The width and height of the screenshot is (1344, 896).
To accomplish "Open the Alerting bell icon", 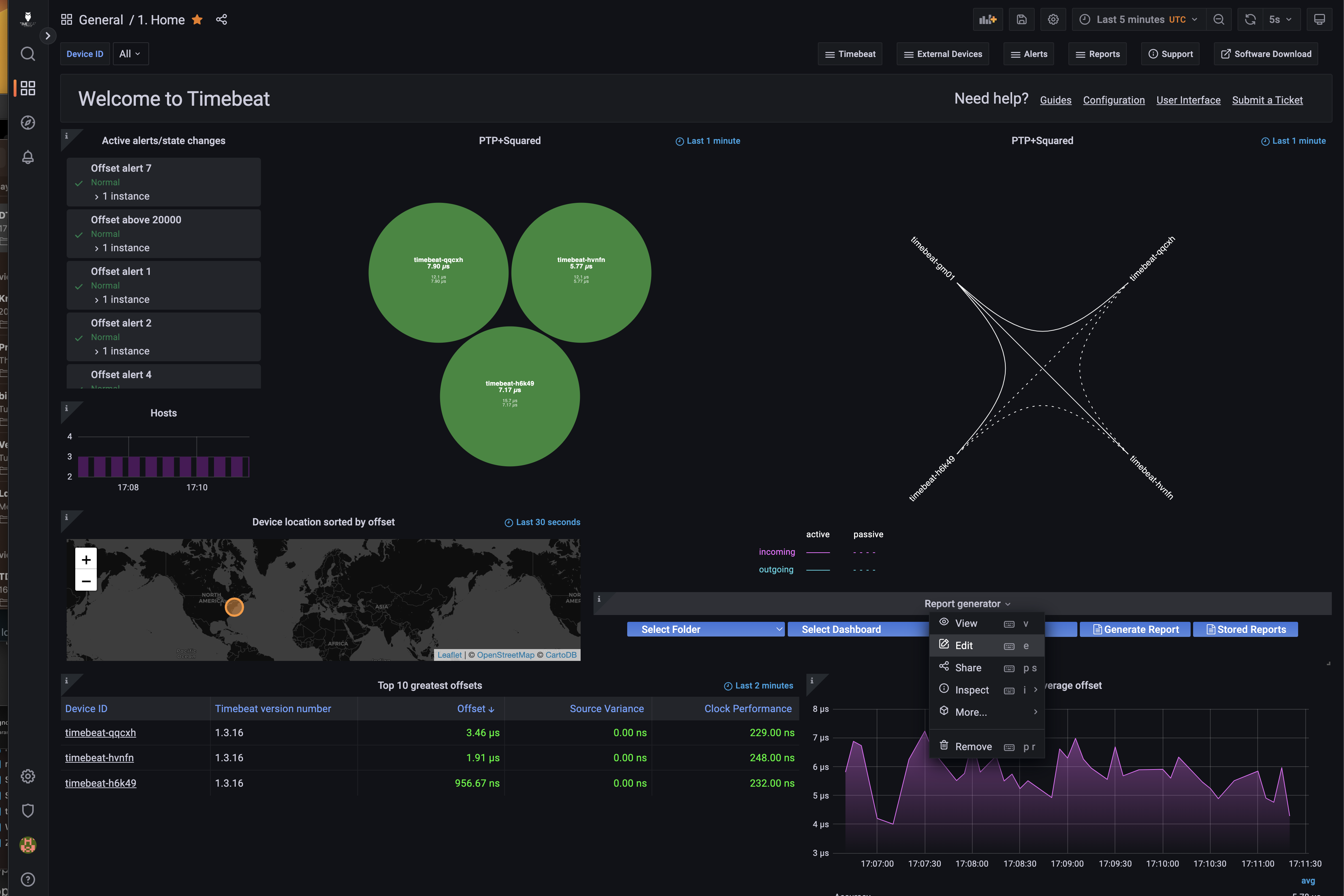I will (28, 157).
